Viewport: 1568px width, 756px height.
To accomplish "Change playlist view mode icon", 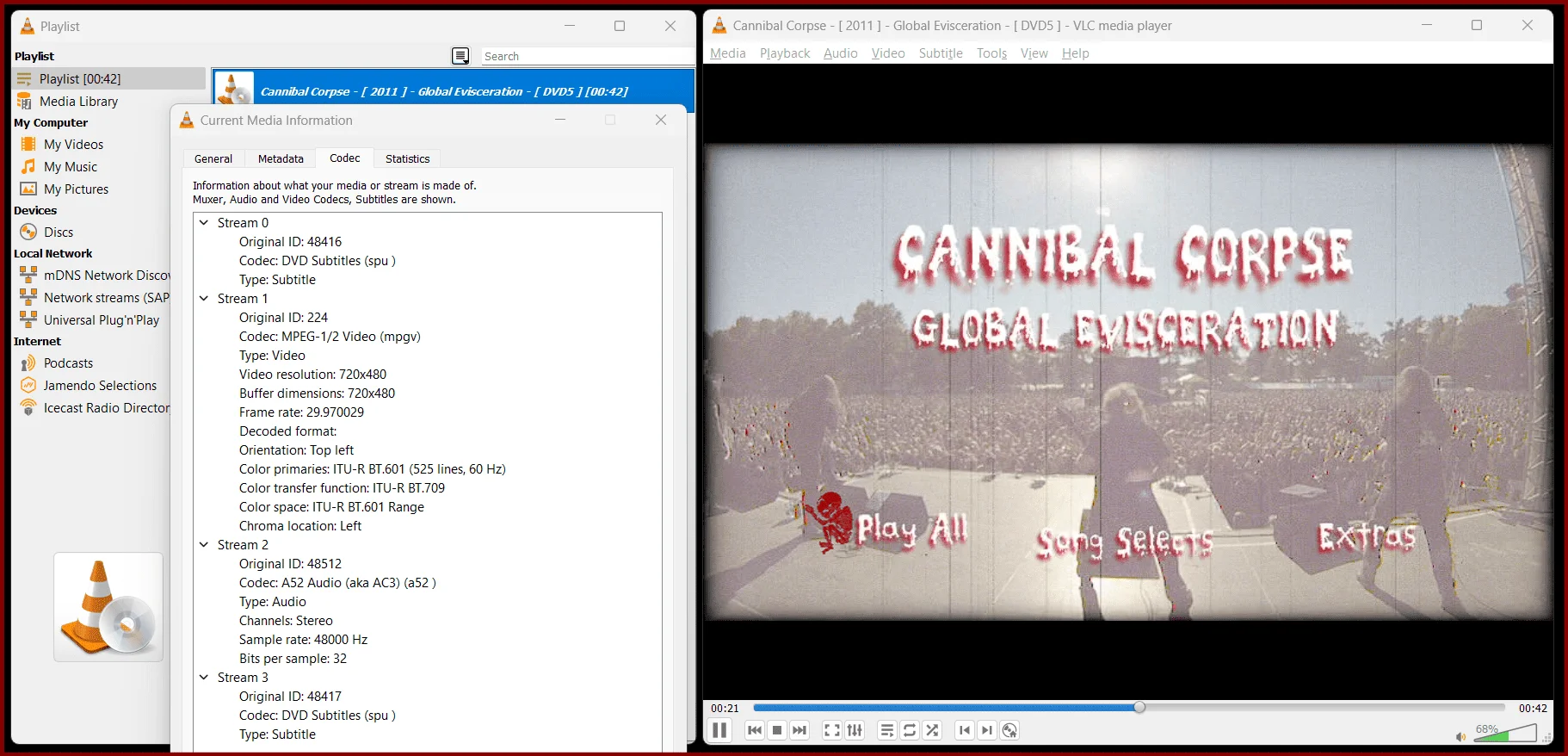I will [x=461, y=56].
